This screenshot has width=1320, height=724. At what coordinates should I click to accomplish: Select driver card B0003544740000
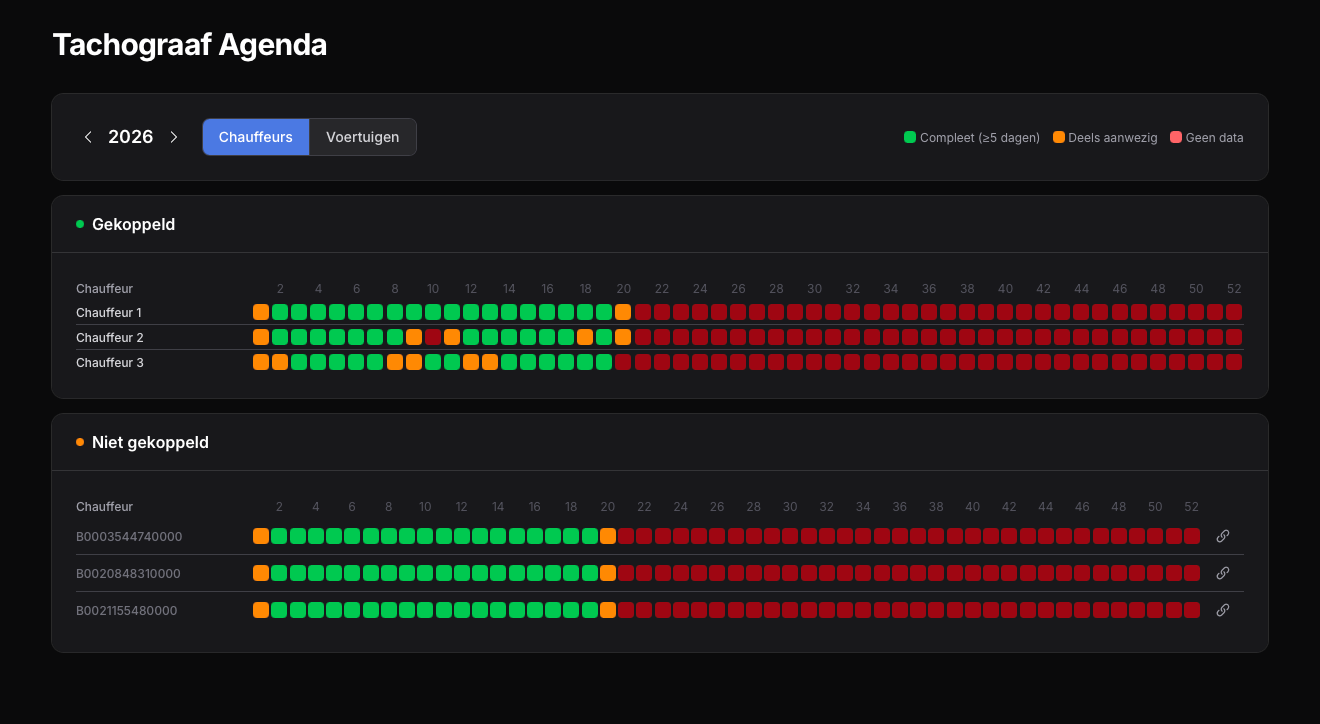pos(129,537)
